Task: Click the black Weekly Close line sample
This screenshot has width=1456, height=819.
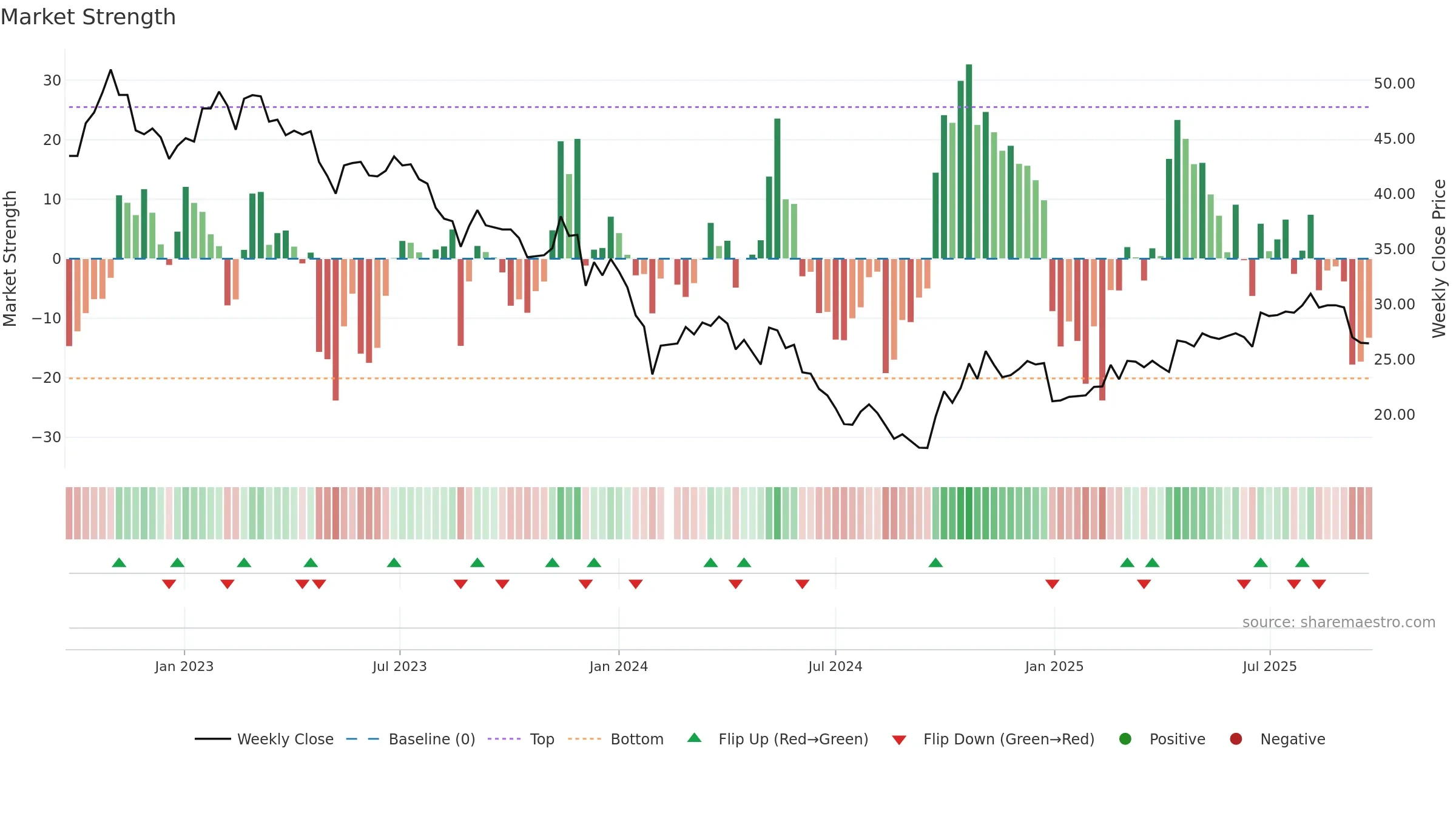Action: [x=213, y=739]
